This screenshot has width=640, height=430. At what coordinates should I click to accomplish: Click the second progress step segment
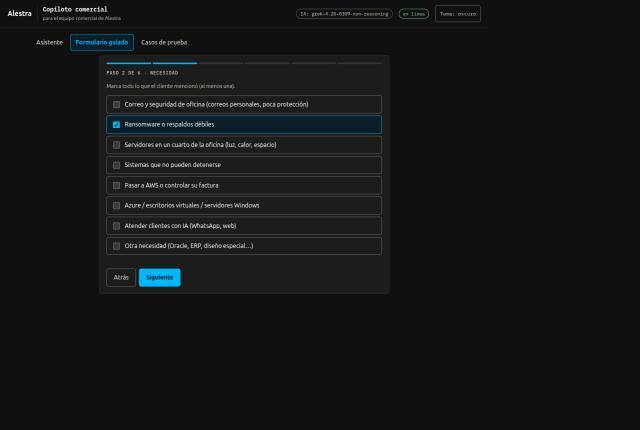(175, 63)
